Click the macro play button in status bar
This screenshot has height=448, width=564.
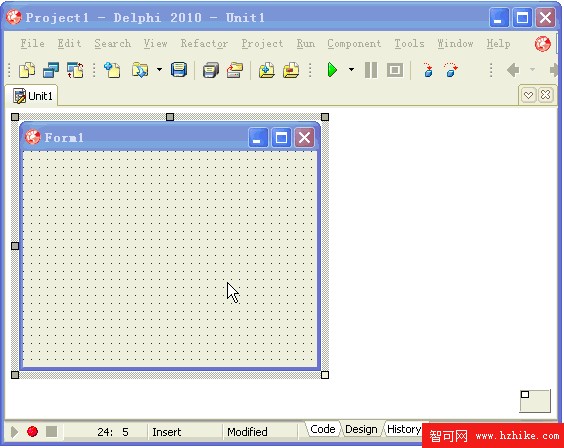14,431
